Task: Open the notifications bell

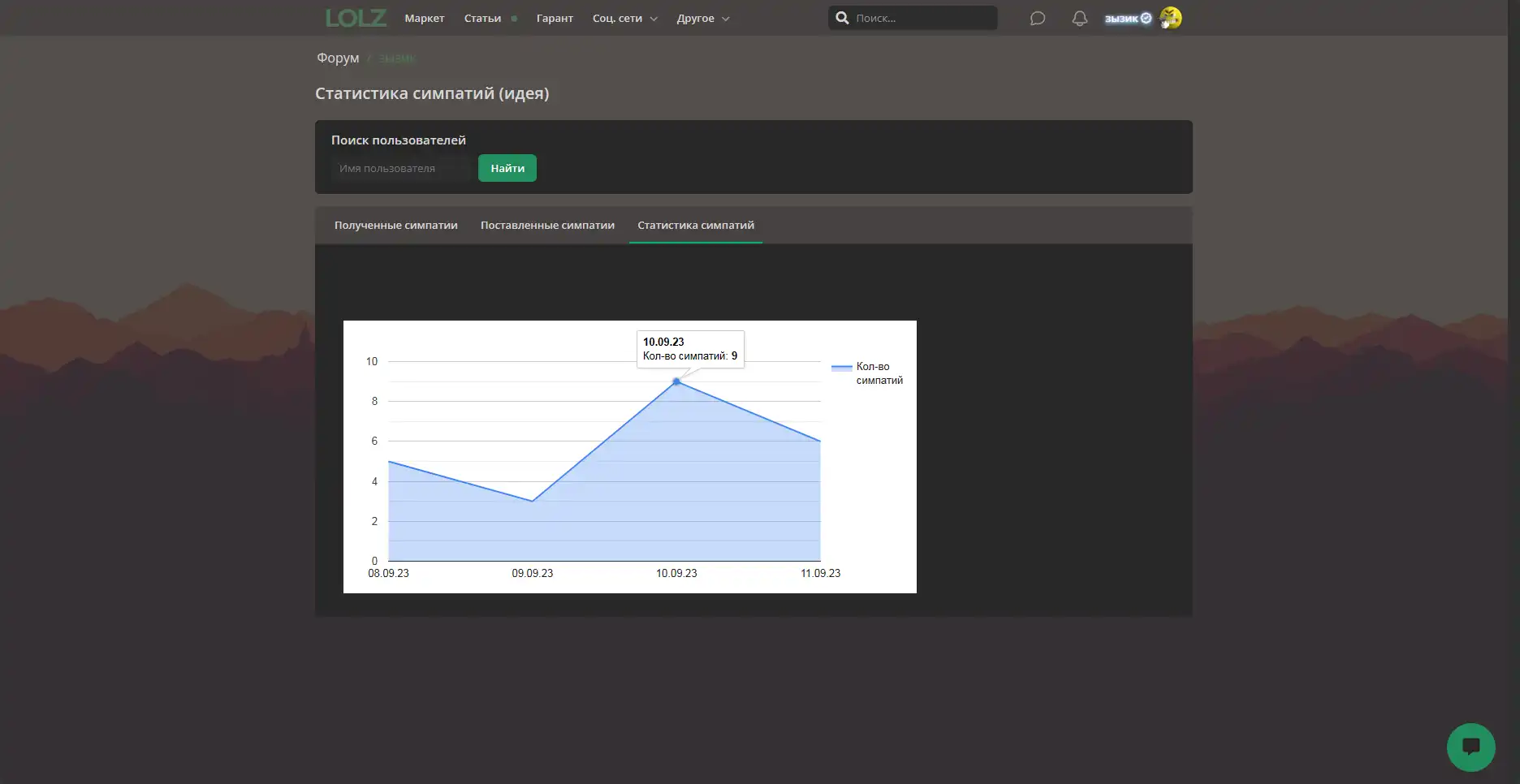Action: pyautogui.click(x=1079, y=18)
